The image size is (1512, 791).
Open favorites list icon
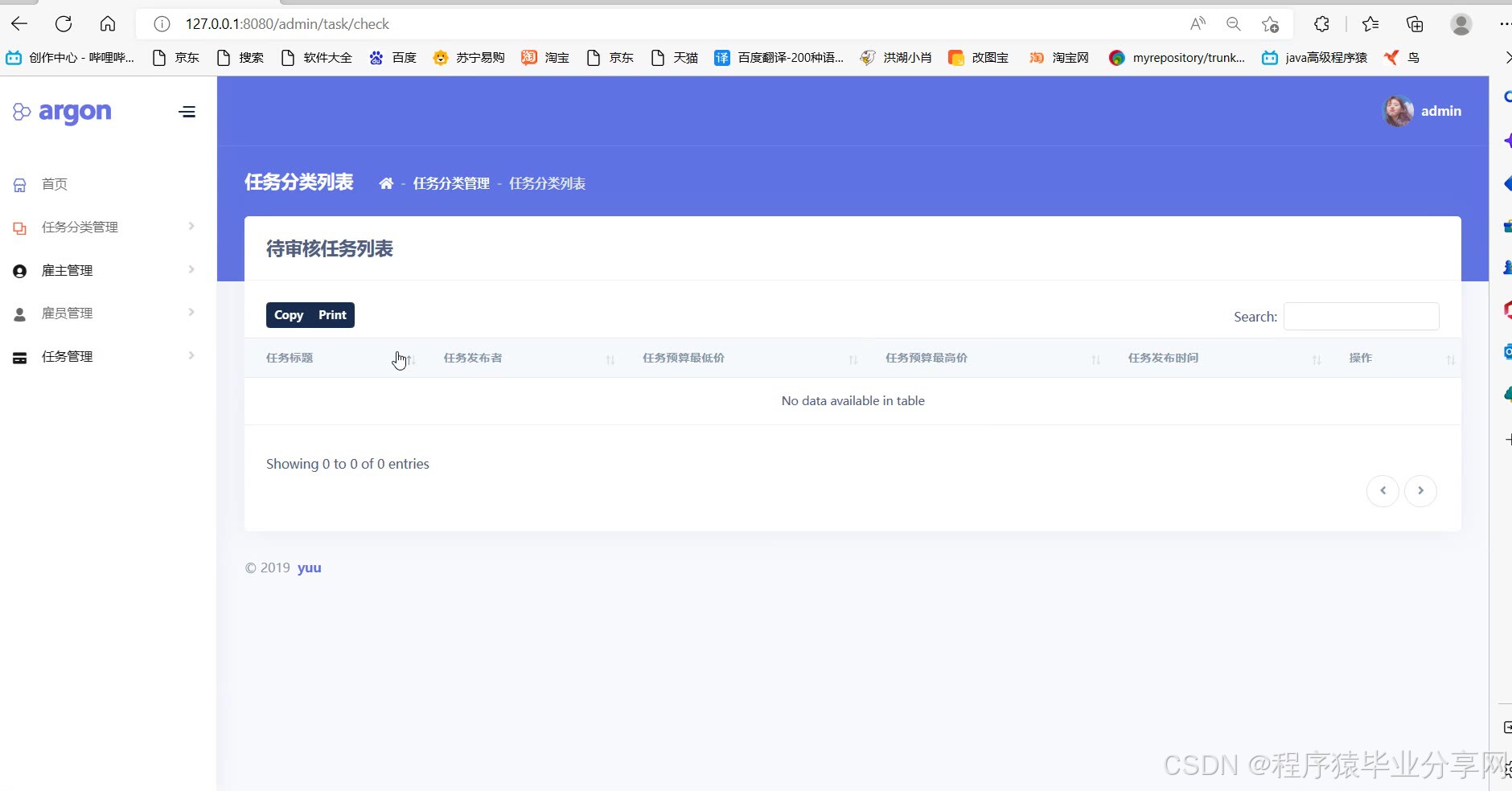1371,24
